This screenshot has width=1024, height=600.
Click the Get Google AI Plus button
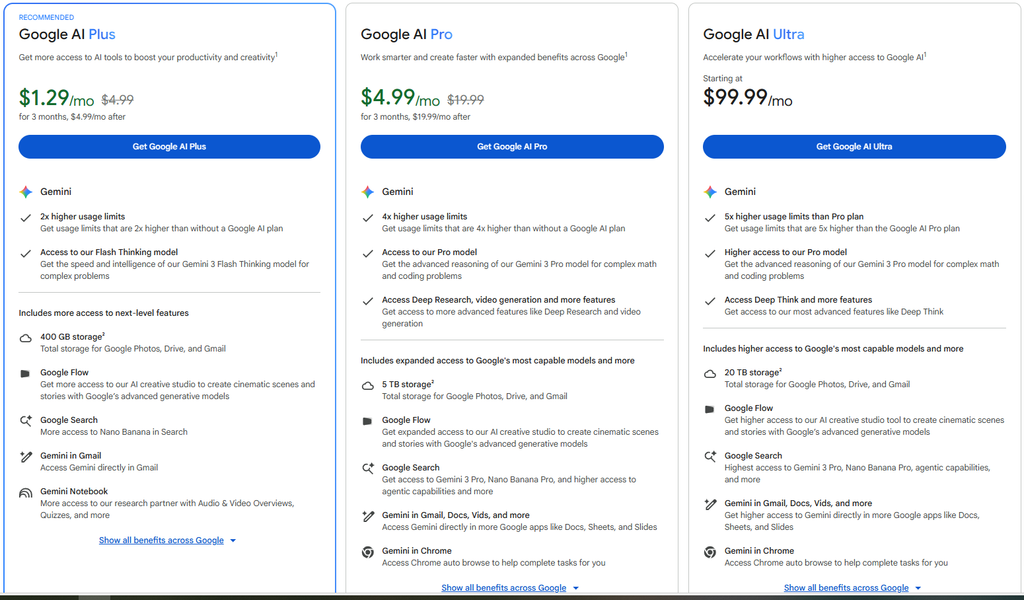pyautogui.click(x=169, y=147)
